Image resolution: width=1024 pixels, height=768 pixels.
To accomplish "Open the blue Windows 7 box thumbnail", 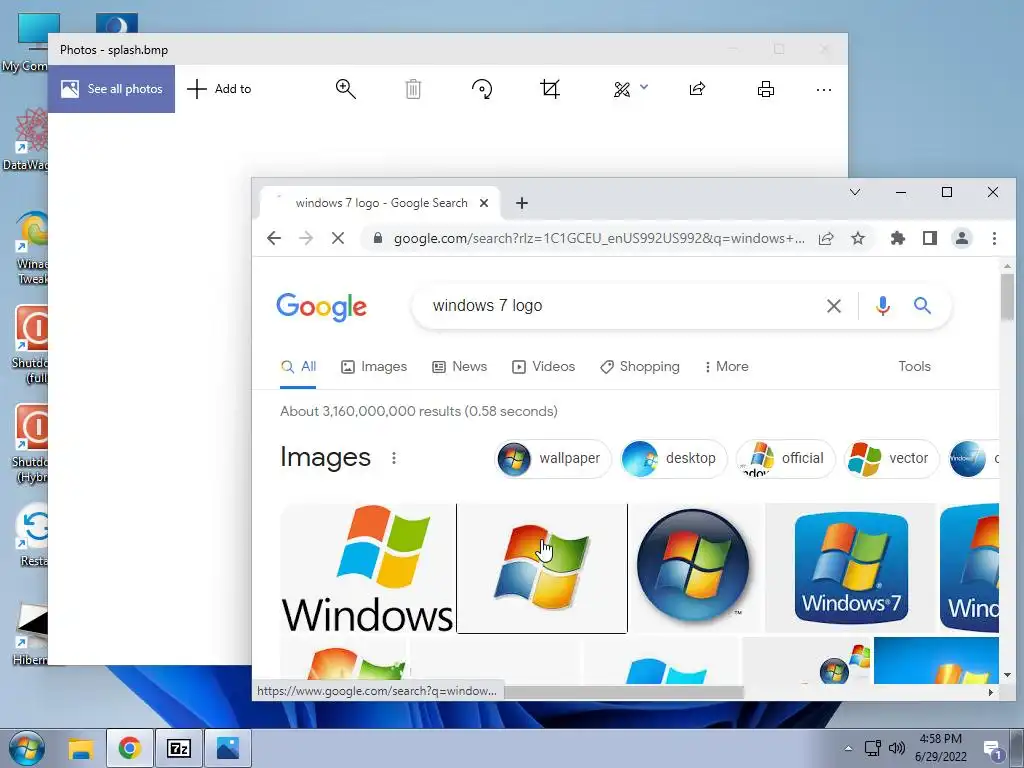I will pyautogui.click(x=850, y=568).
